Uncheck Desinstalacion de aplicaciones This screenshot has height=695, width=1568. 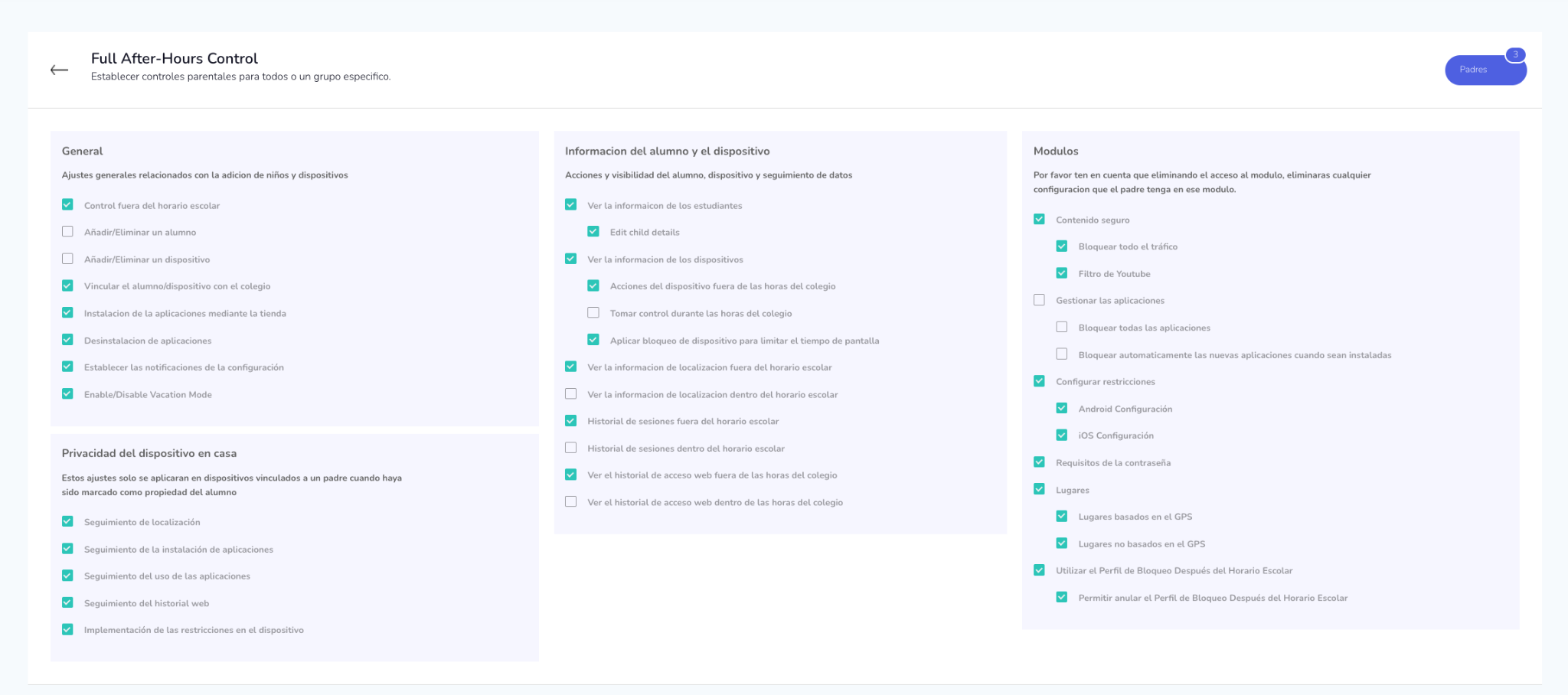click(67, 340)
